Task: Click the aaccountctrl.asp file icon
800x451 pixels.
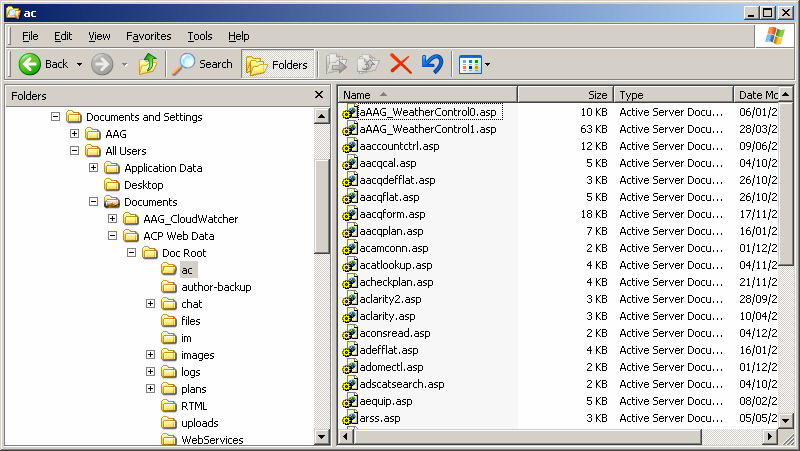Action: pos(349,146)
